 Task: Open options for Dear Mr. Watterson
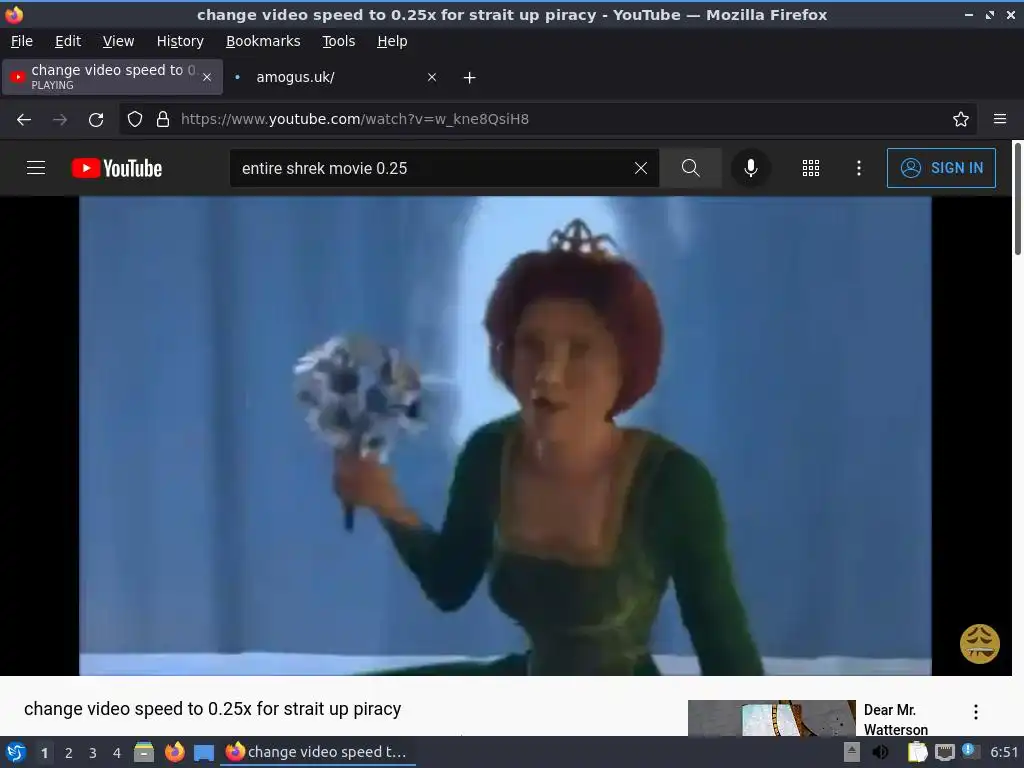pos(976,712)
